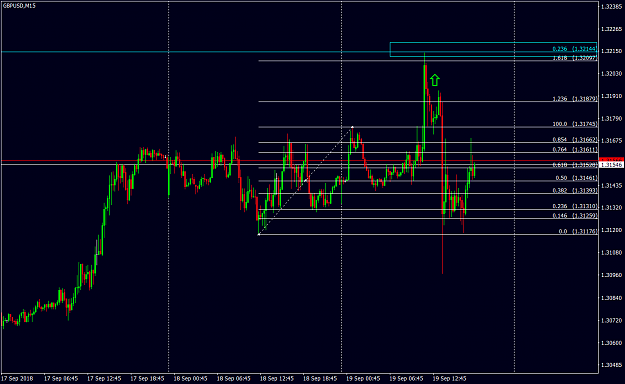Click price scale value 1.32385
The height and width of the screenshot is (384, 625).
click(611, 6)
